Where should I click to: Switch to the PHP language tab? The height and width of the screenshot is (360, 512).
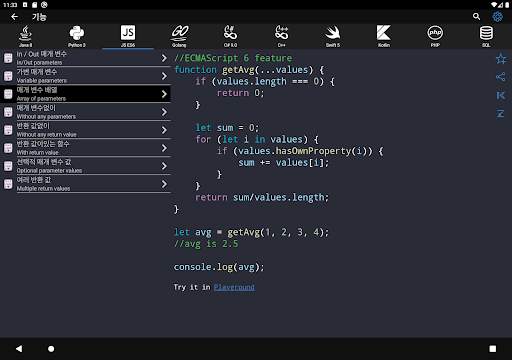435,36
